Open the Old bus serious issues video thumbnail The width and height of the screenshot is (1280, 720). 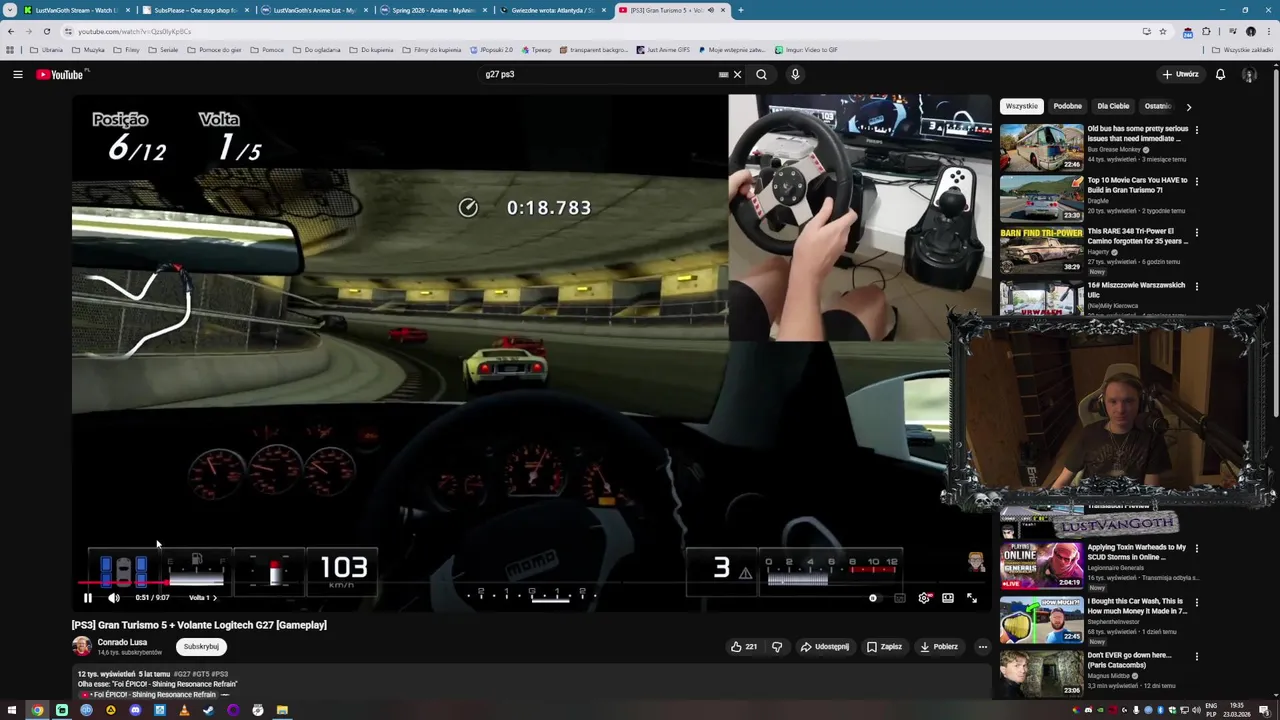(x=1041, y=147)
